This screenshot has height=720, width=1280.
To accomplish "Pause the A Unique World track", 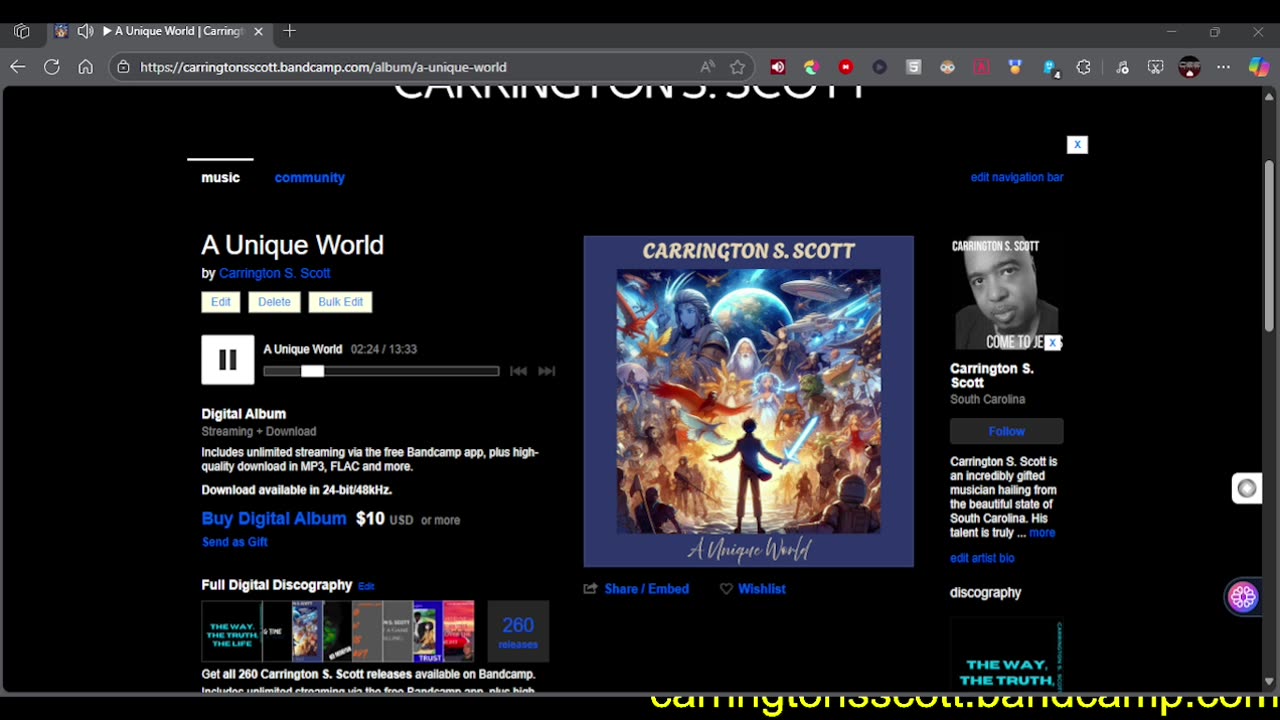I will click(x=228, y=360).
